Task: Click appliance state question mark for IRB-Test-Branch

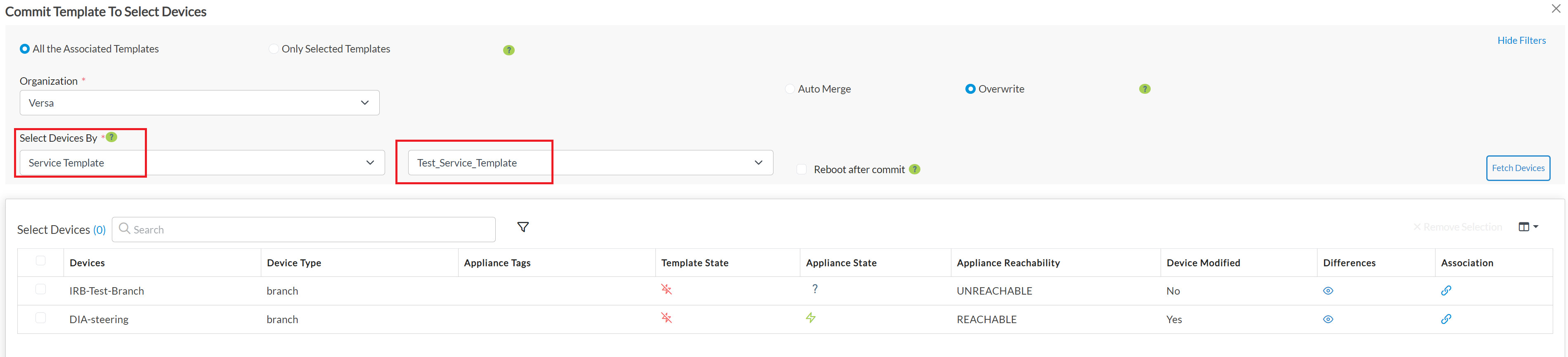Action: (814, 289)
